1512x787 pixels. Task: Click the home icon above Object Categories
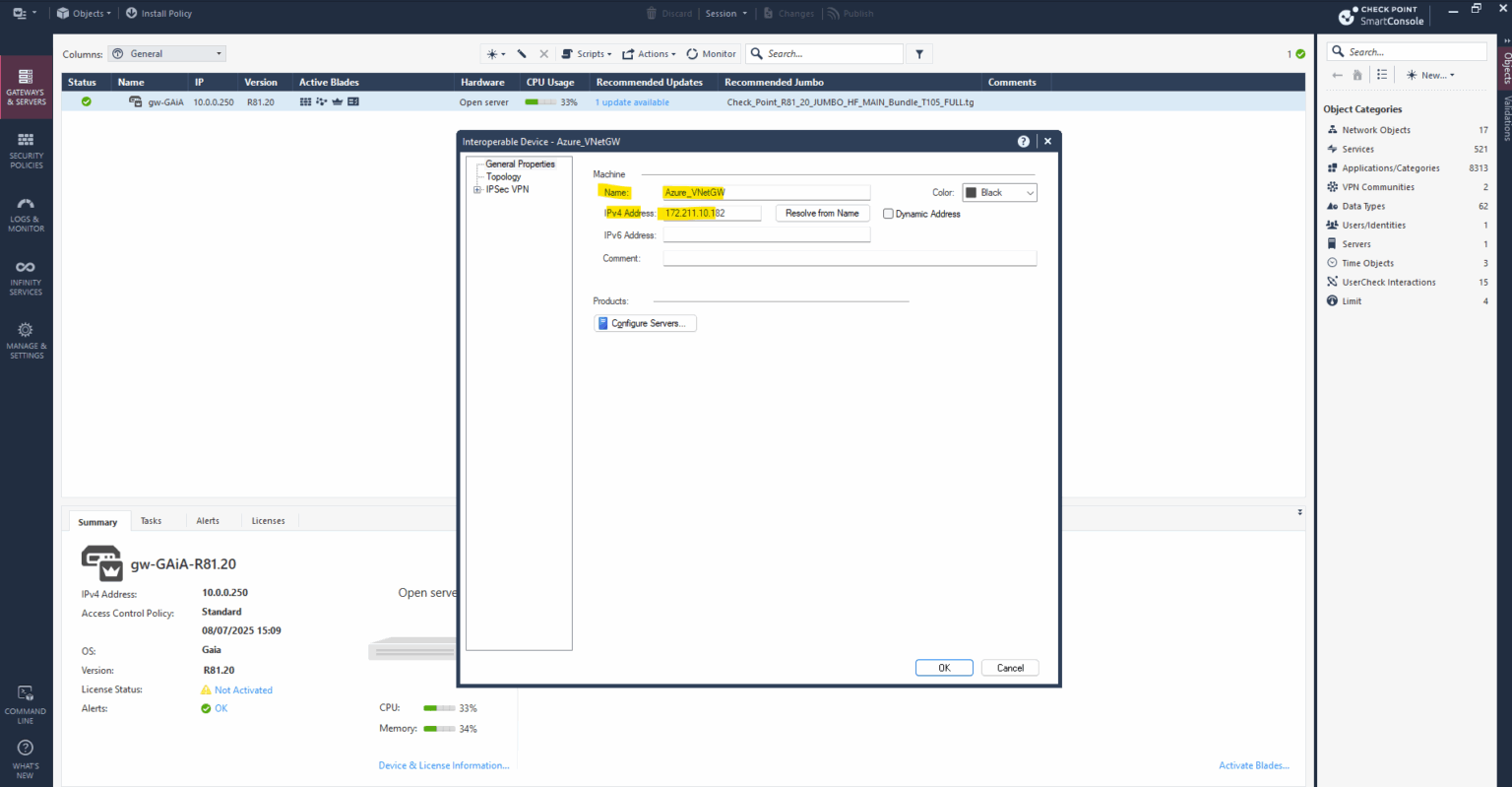click(x=1357, y=74)
